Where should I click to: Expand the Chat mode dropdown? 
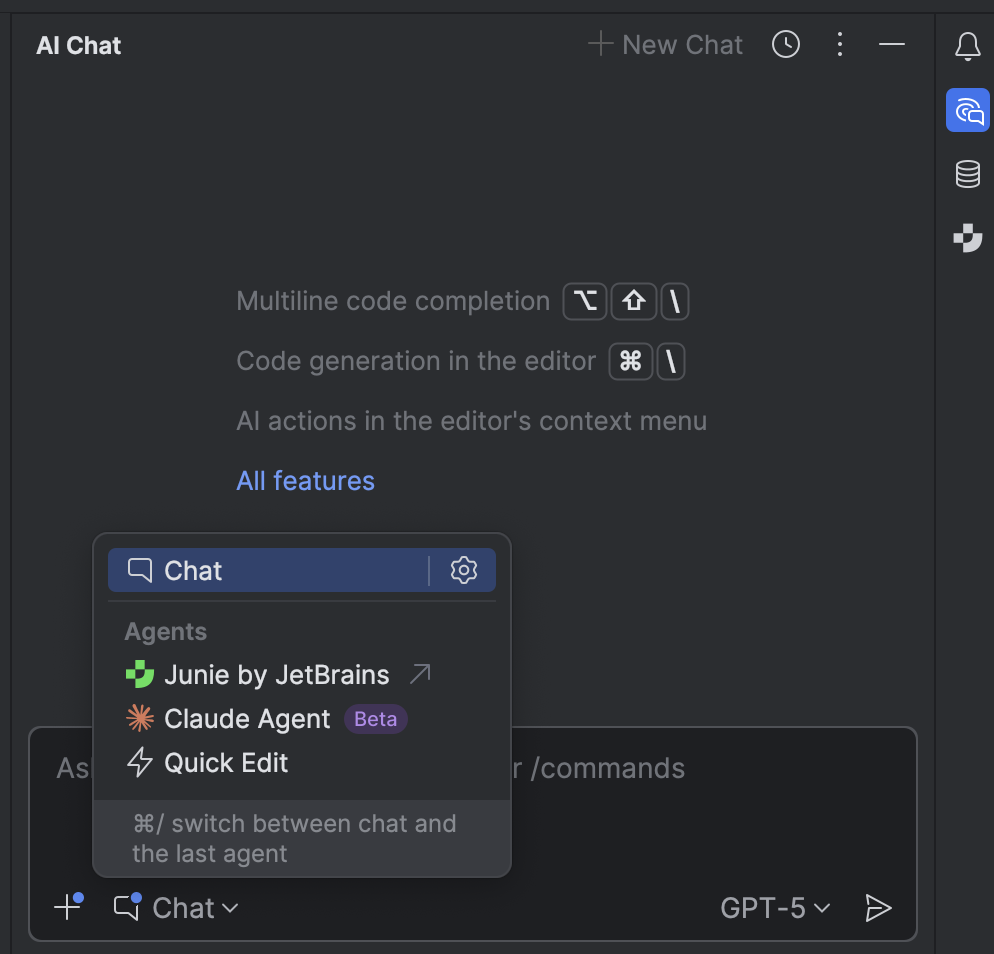pos(177,908)
